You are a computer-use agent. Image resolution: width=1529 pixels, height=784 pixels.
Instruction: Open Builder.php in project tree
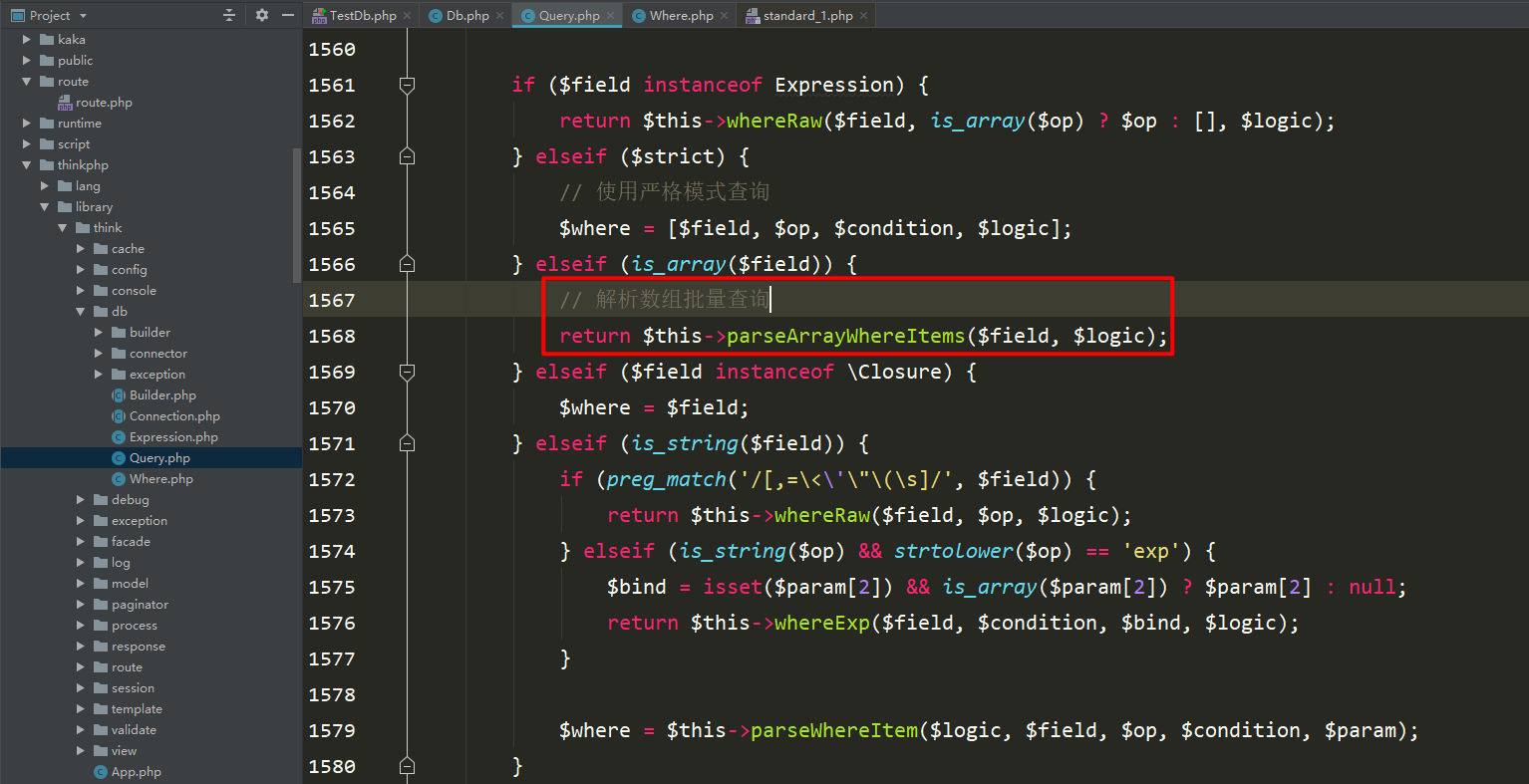tap(162, 395)
